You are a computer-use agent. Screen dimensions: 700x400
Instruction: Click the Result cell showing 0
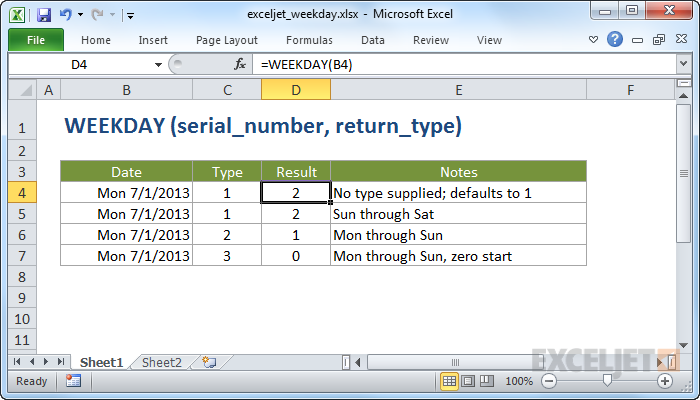coord(296,256)
